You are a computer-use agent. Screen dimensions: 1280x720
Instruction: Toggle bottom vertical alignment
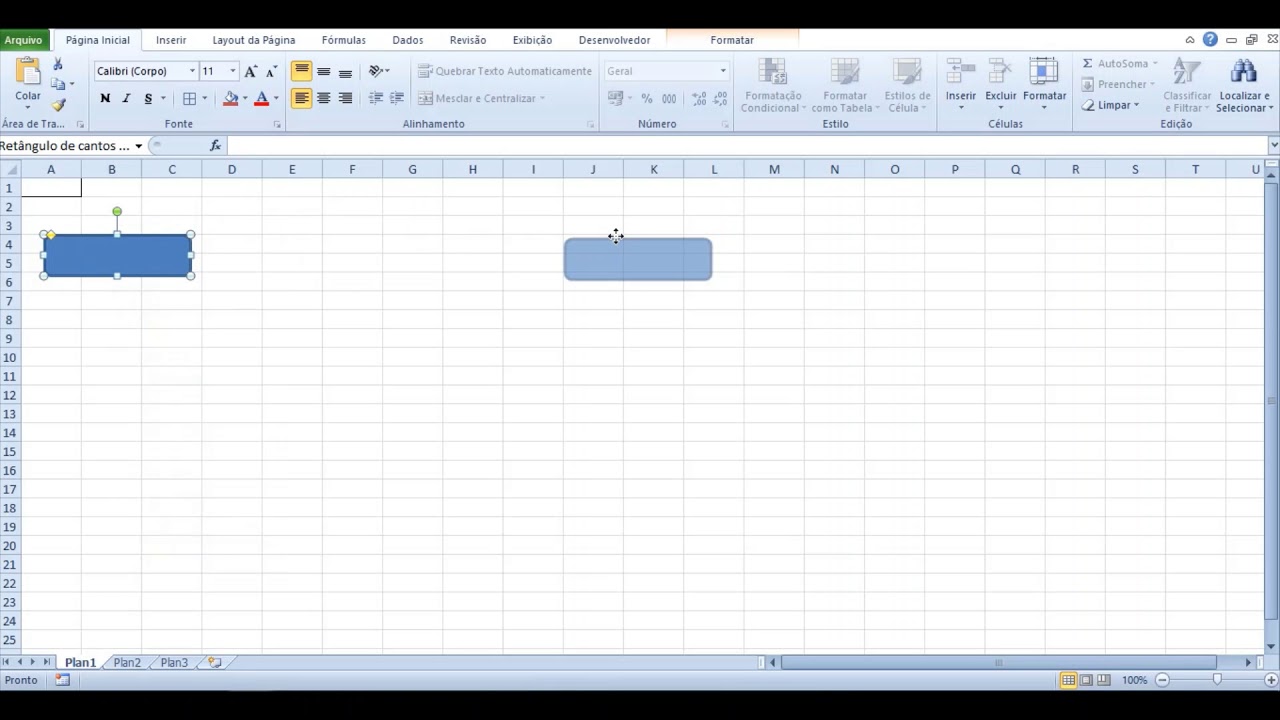point(345,71)
